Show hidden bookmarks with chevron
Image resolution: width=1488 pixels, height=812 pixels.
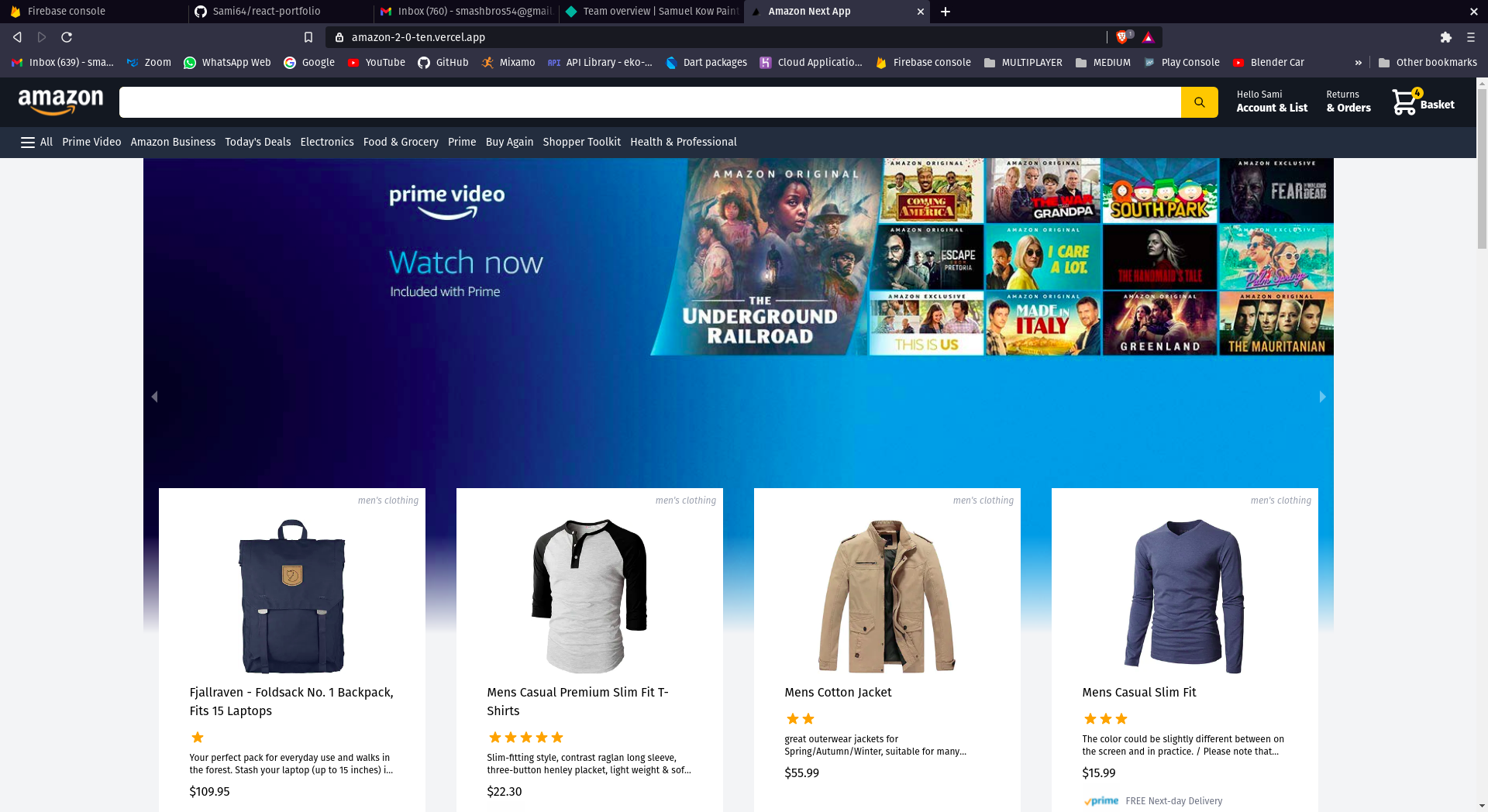click(1358, 63)
